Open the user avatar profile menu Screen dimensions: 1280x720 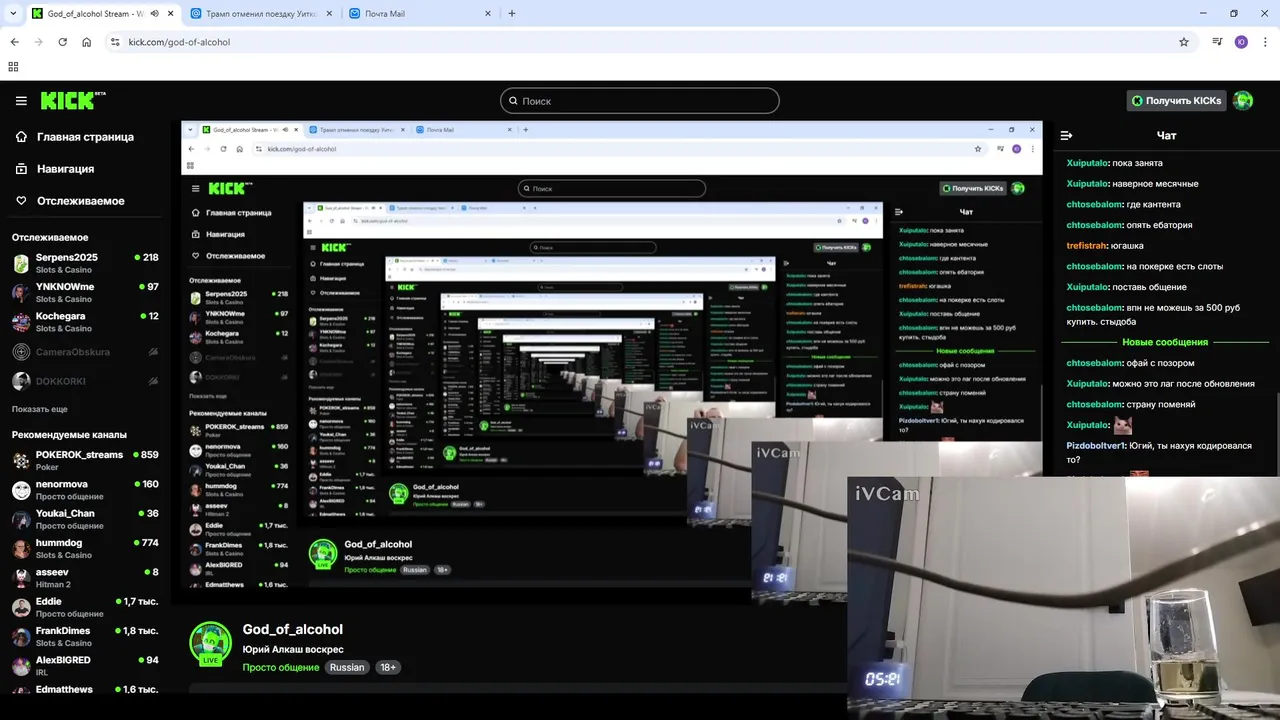(x=1243, y=101)
